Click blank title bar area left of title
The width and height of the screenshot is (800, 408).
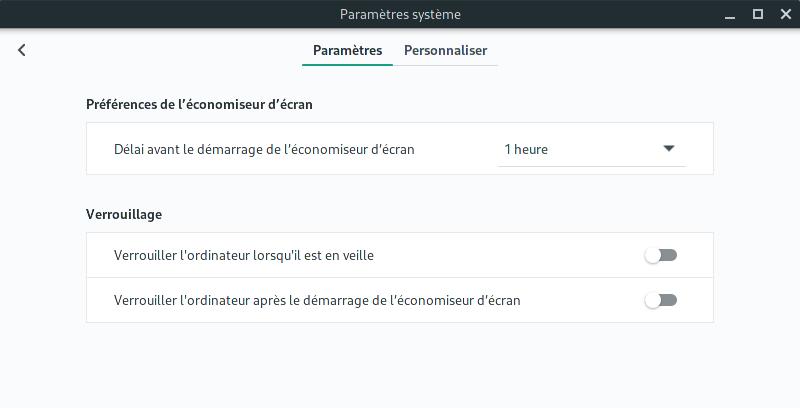[x=168, y=14]
